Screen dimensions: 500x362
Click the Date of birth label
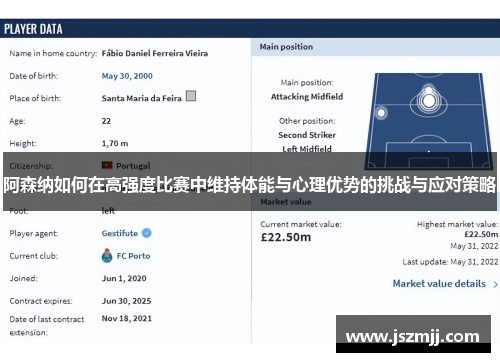point(34,76)
